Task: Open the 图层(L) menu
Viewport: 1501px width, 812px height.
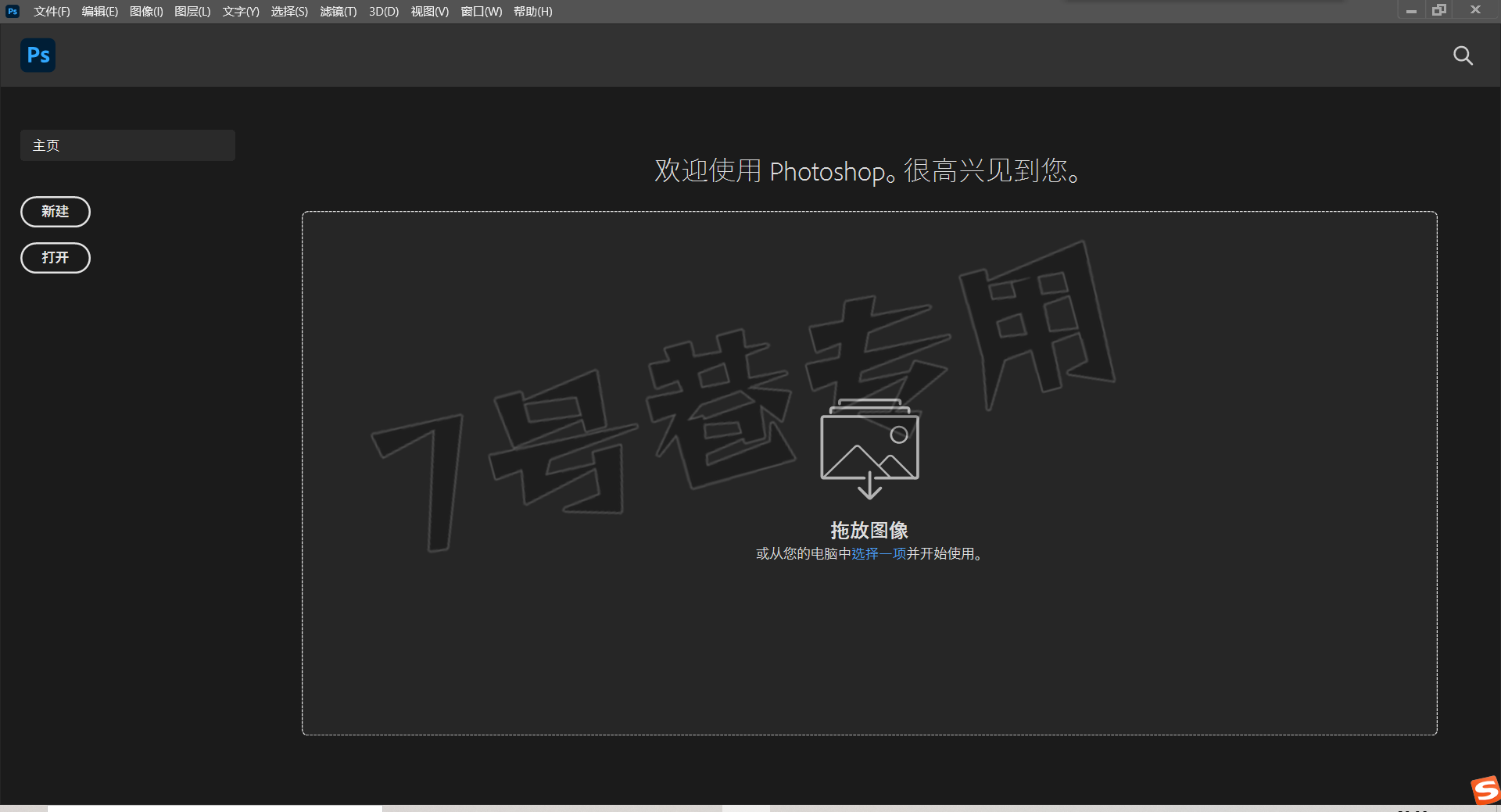Action: (x=192, y=12)
